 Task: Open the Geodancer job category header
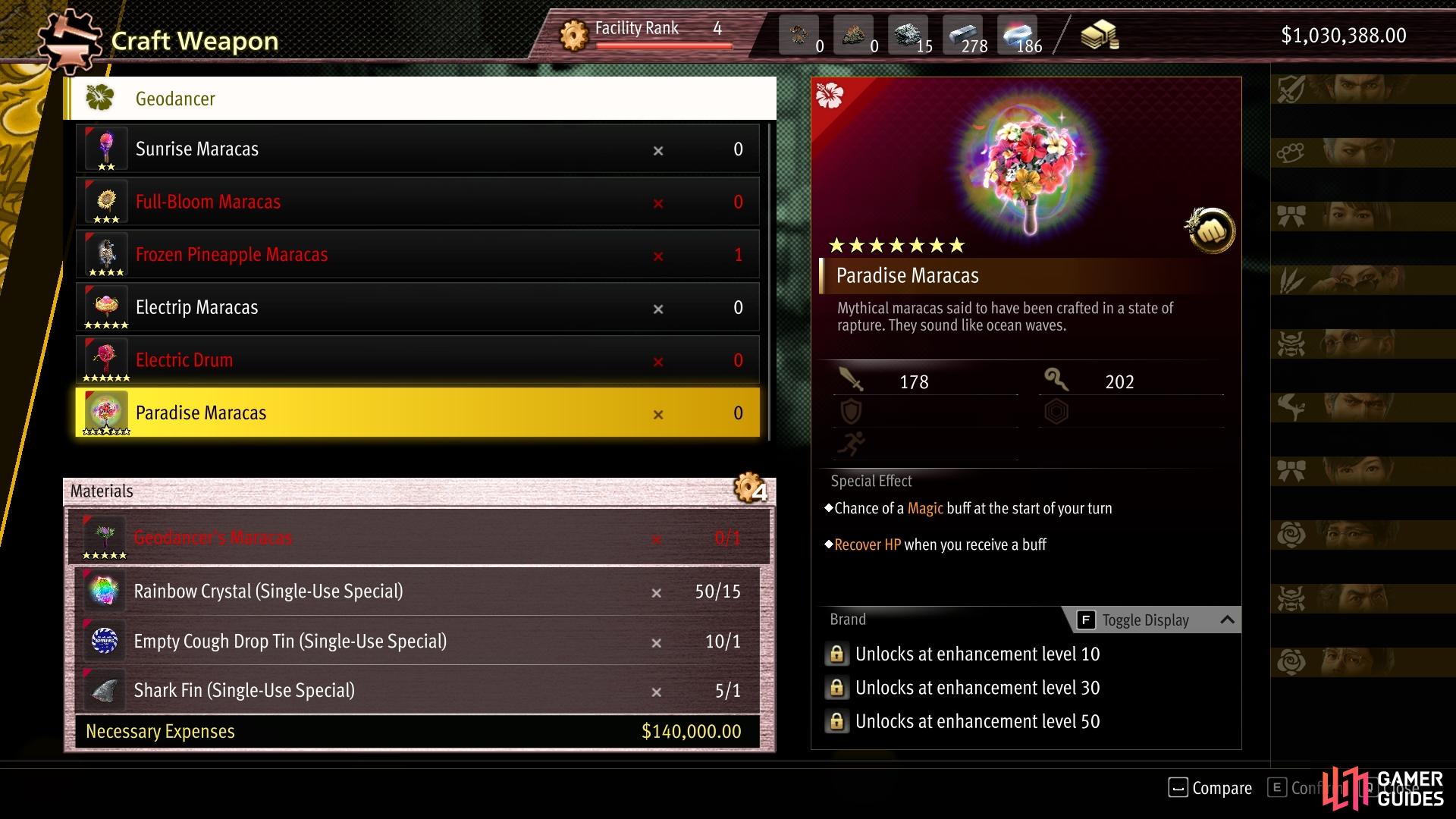(x=420, y=99)
